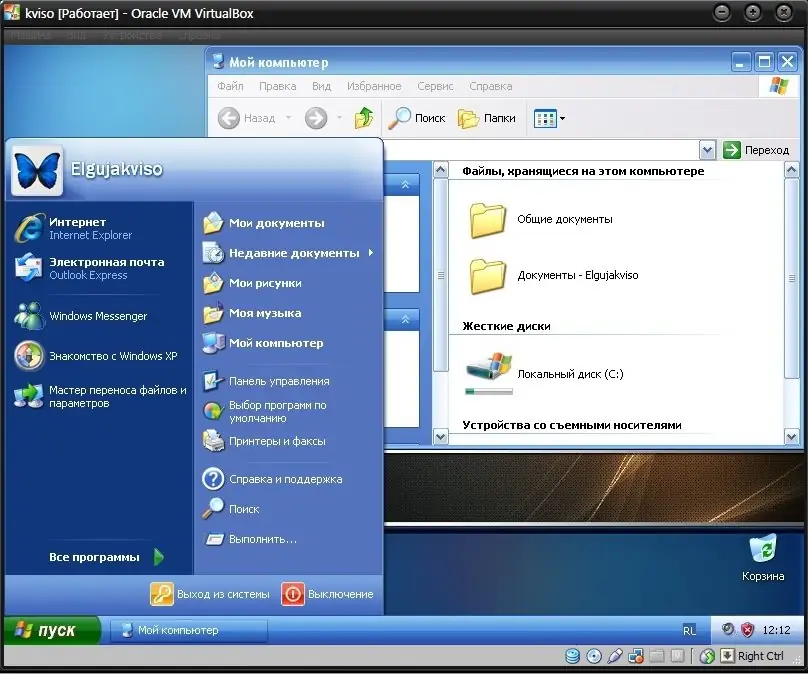Expand the address bar dropdown
Viewport: 808px width, 674px height.
(x=708, y=150)
